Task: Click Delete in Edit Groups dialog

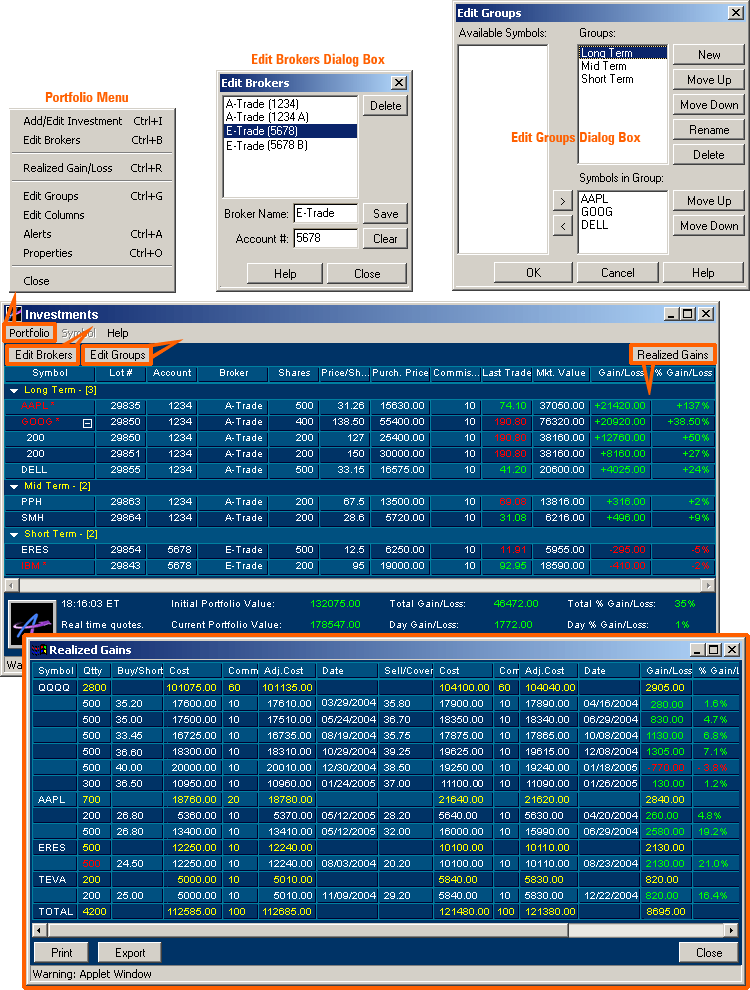Action: 709,155
